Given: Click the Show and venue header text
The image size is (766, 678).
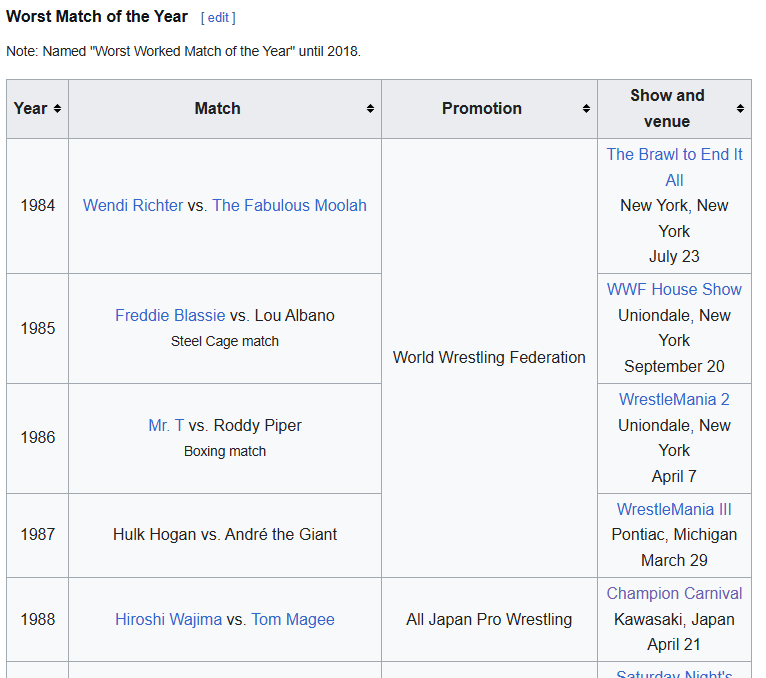Looking at the screenshot, I should point(667,108).
